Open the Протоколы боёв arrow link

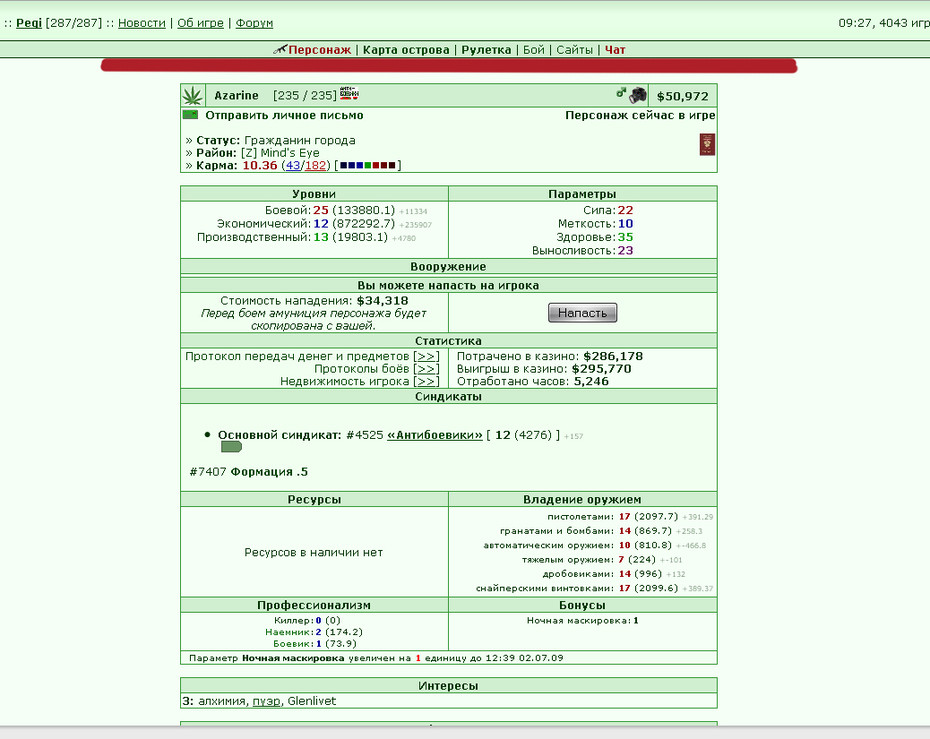click(x=426, y=369)
